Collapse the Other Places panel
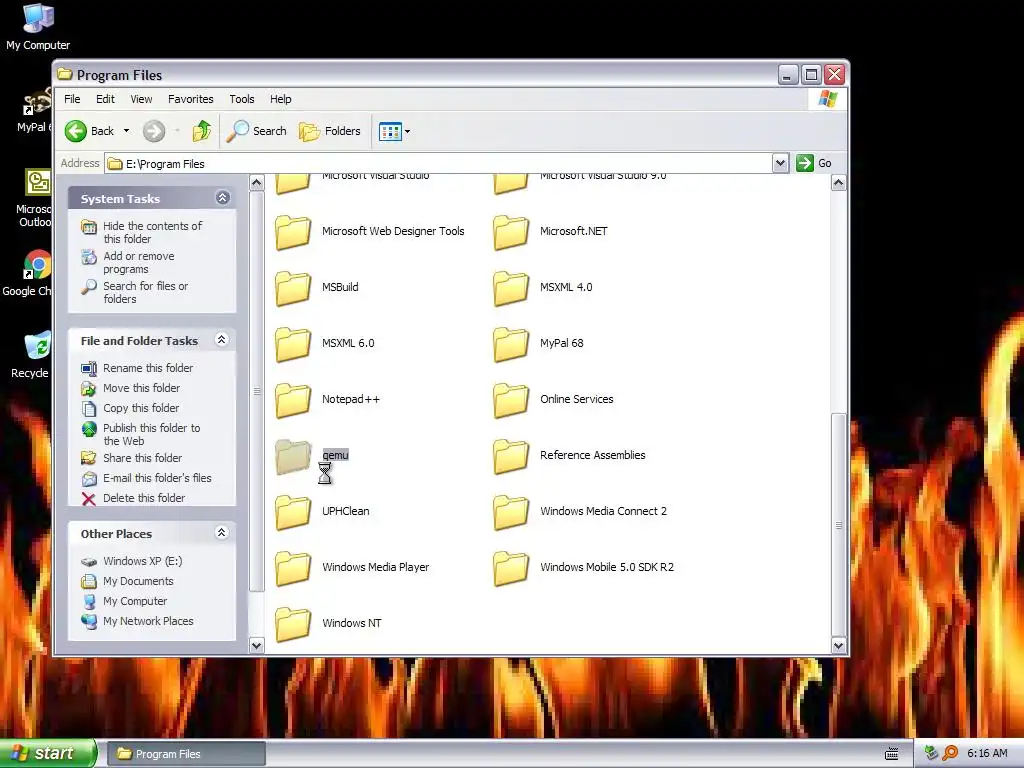This screenshot has height=768, width=1024. pos(221,533)
